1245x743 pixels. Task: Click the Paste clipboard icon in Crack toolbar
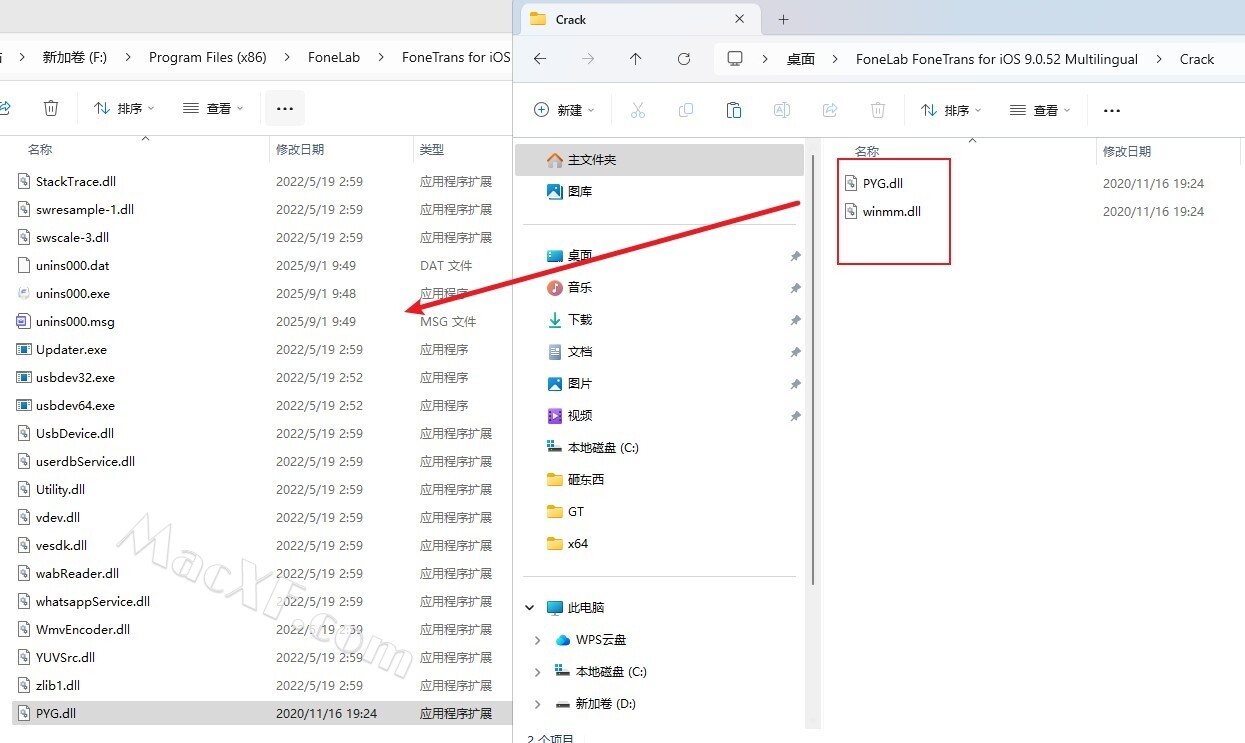tap(734, 110)
